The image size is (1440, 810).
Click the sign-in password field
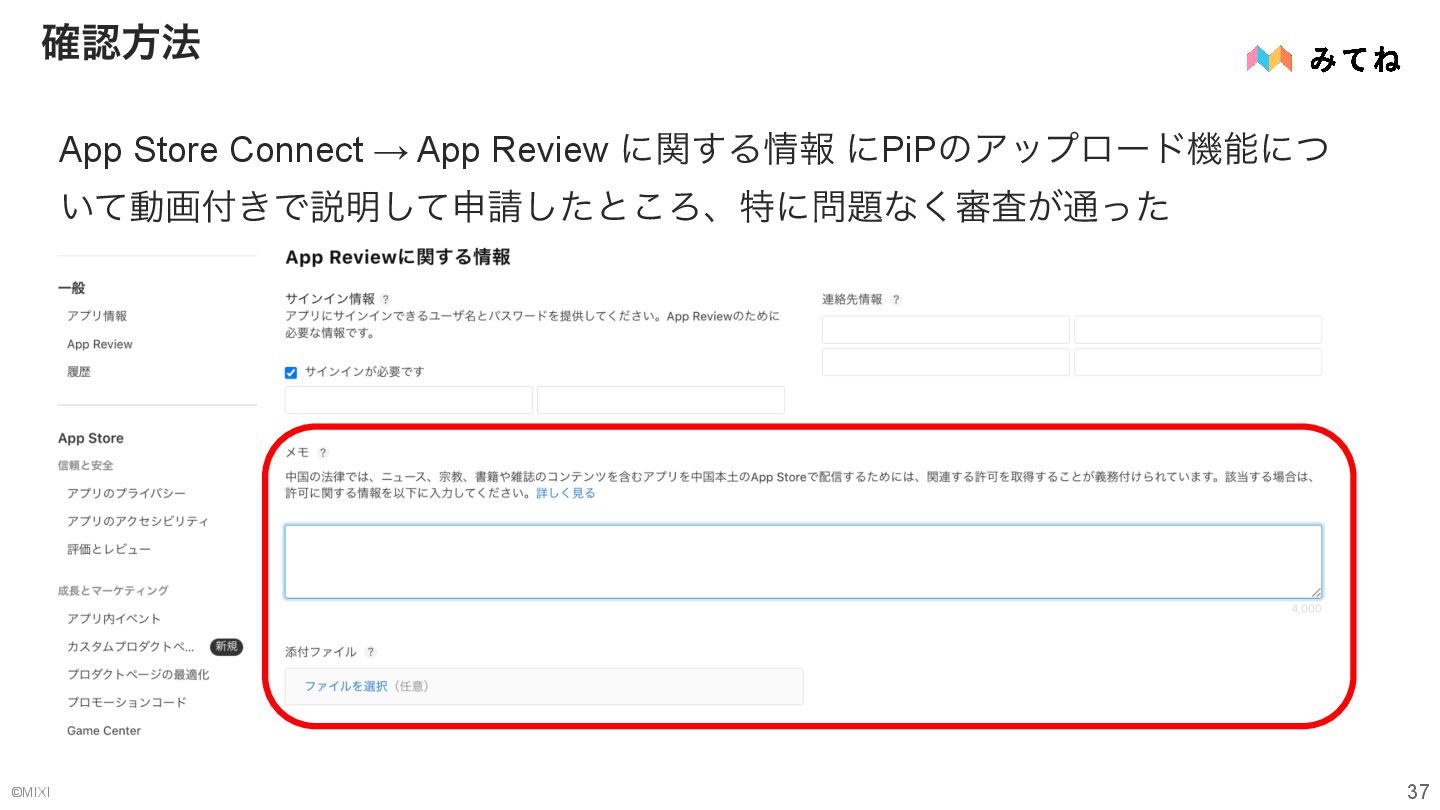click(661, 400)
